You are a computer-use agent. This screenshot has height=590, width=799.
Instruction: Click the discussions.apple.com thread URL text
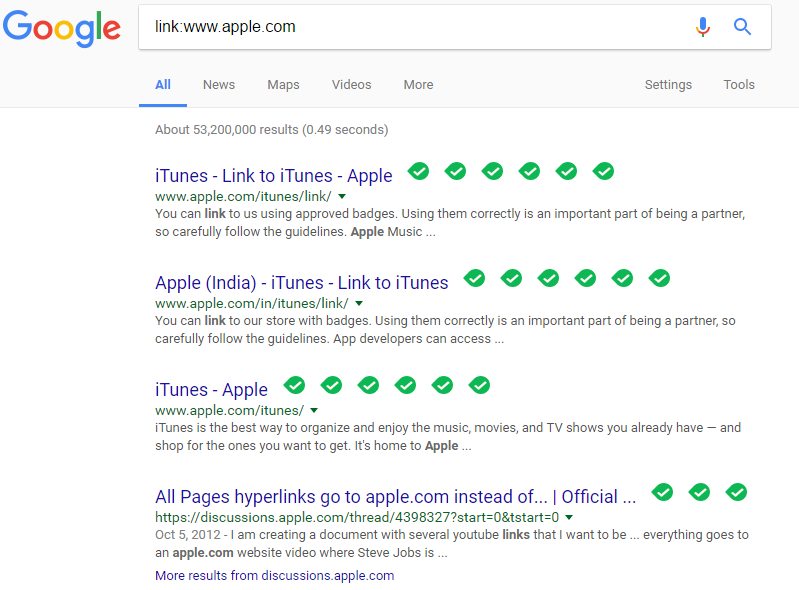click(x=357, y=518)
